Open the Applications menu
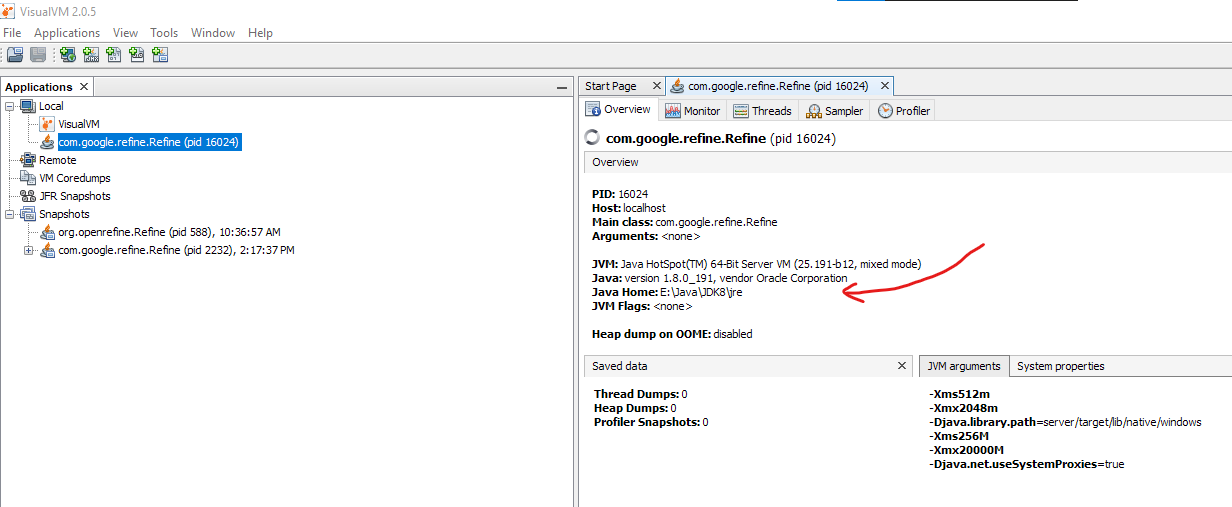 (x=68, y=33)
